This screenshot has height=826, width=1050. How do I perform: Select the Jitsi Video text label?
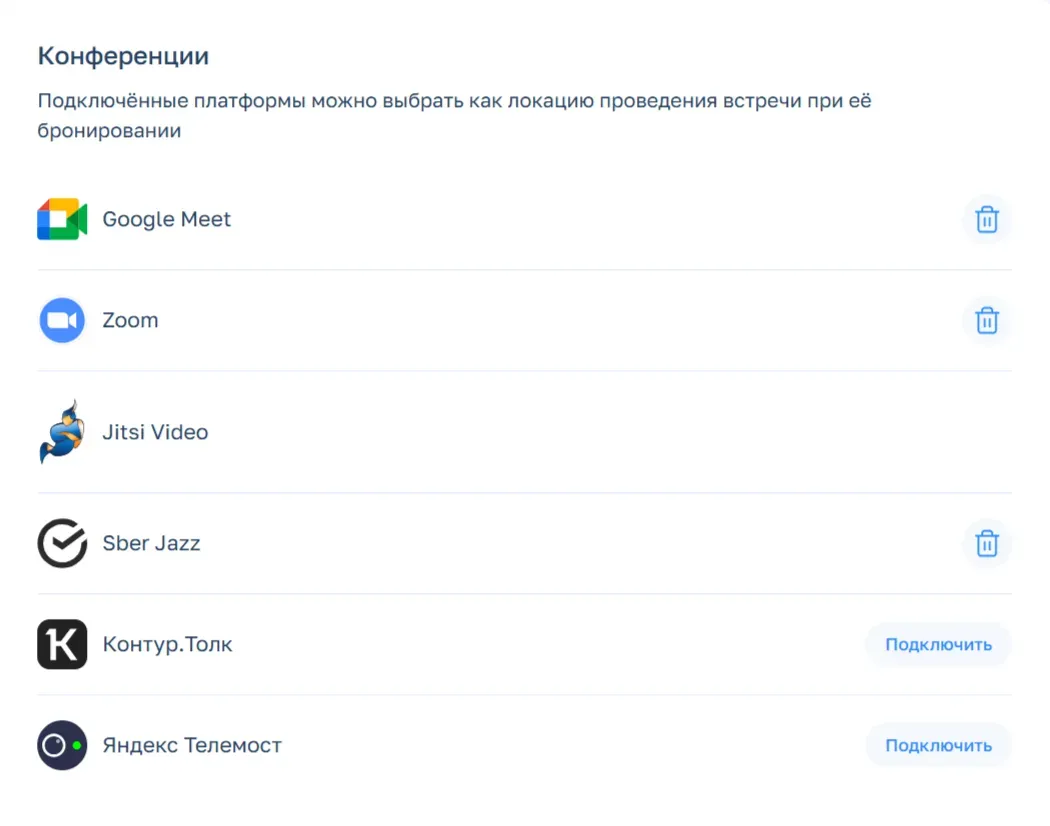[x=155, y=432]
